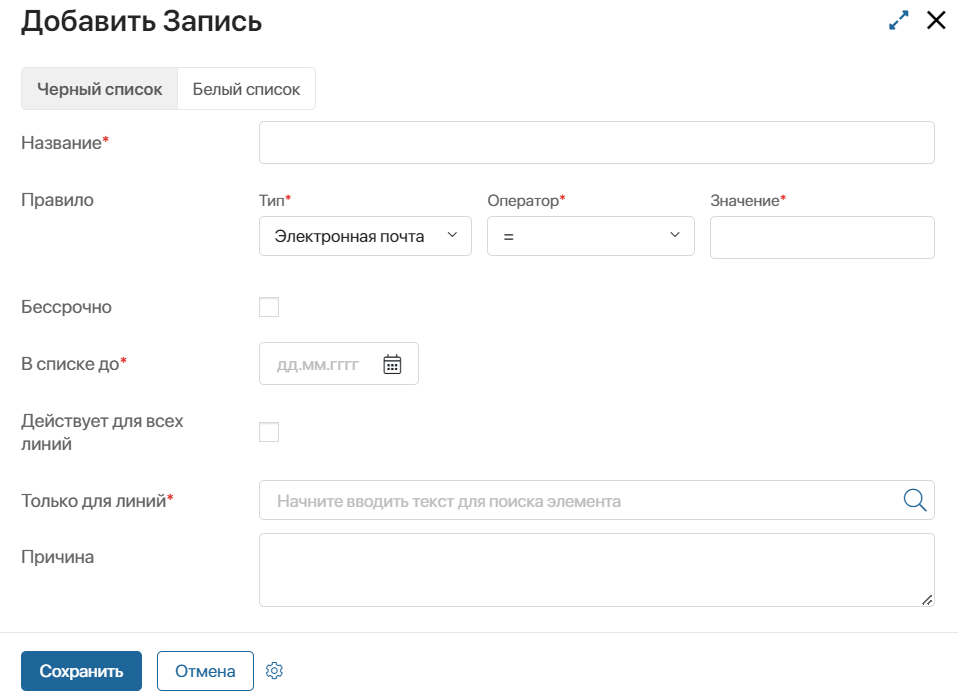Image resolution: width=958 pixels, height=699 pixels.
Task: Open the Электронная почта type dropdown
Action: tap(350, 237)
